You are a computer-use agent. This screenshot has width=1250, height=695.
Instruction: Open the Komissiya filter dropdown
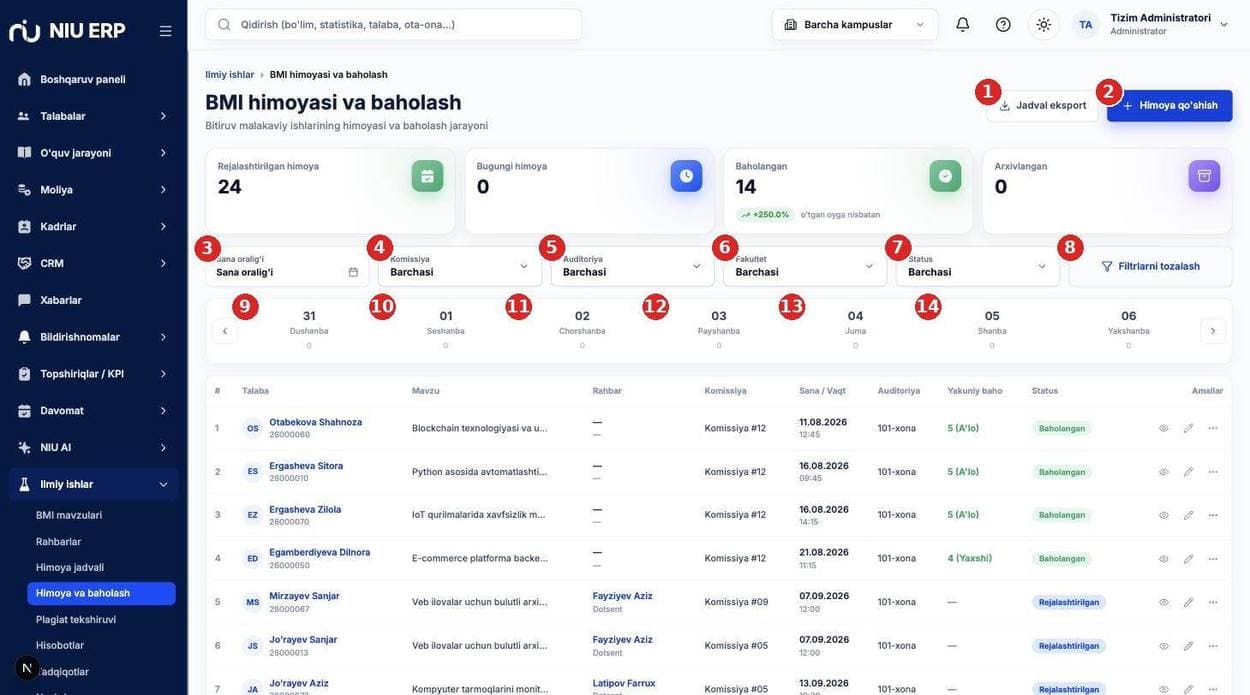coord(460,267)
